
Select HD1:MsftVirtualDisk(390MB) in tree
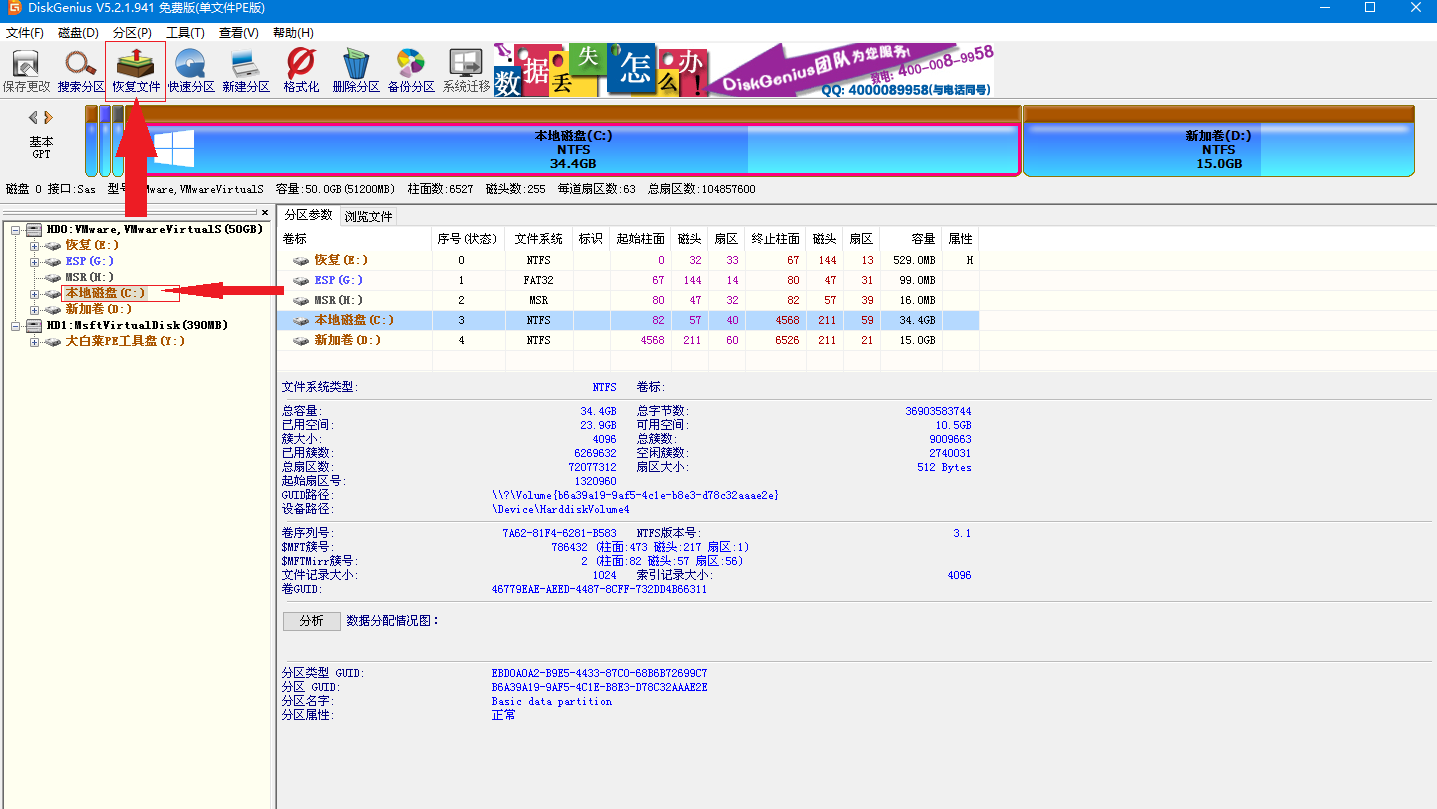(136, 325)
